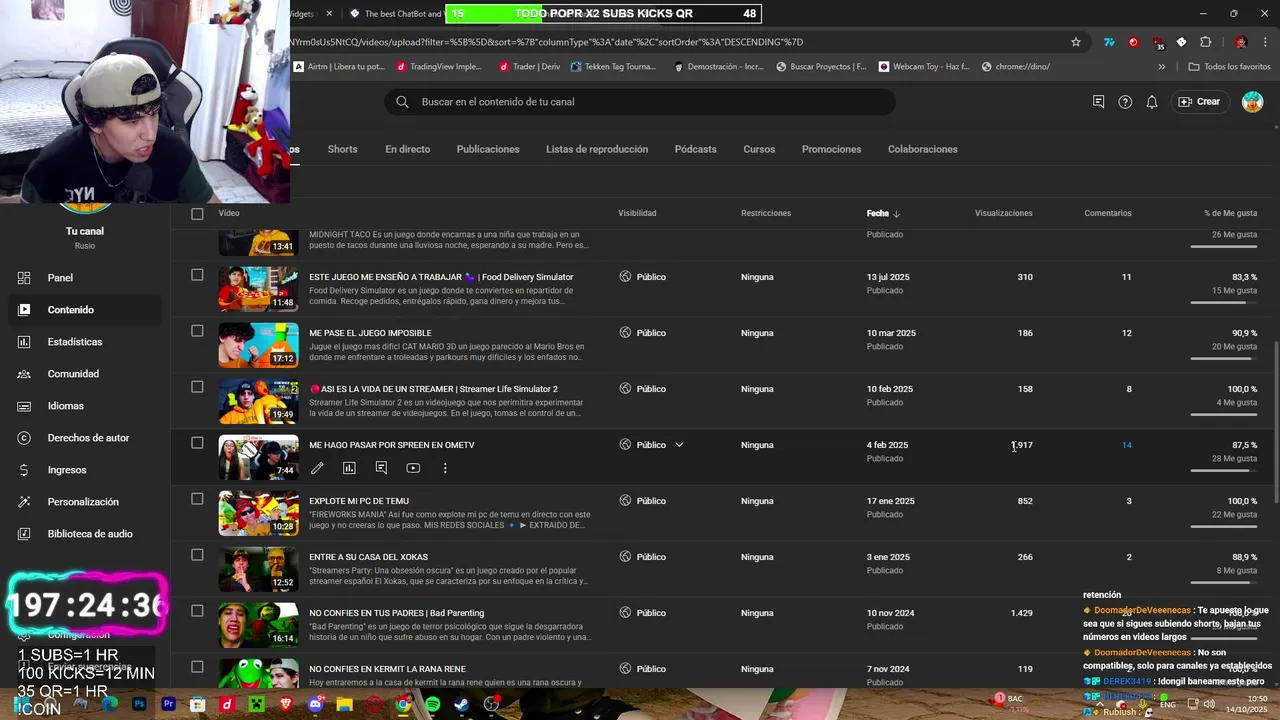Open Premiere Pro from the taskbar
The image size is (1280, 720).
tap(168, 704)
